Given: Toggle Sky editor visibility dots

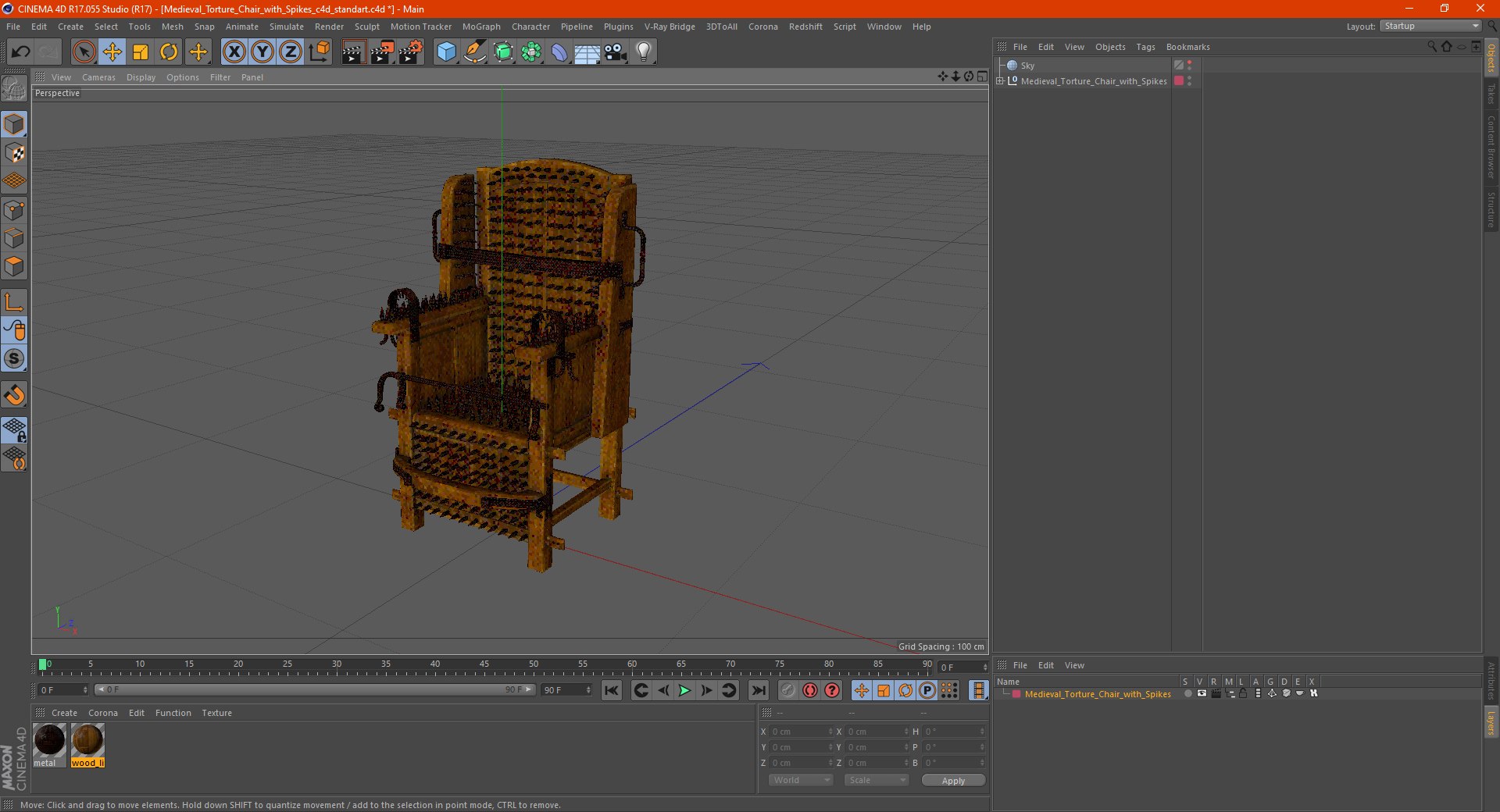Looking at the screenshot, I should [x=1189, y=66].
